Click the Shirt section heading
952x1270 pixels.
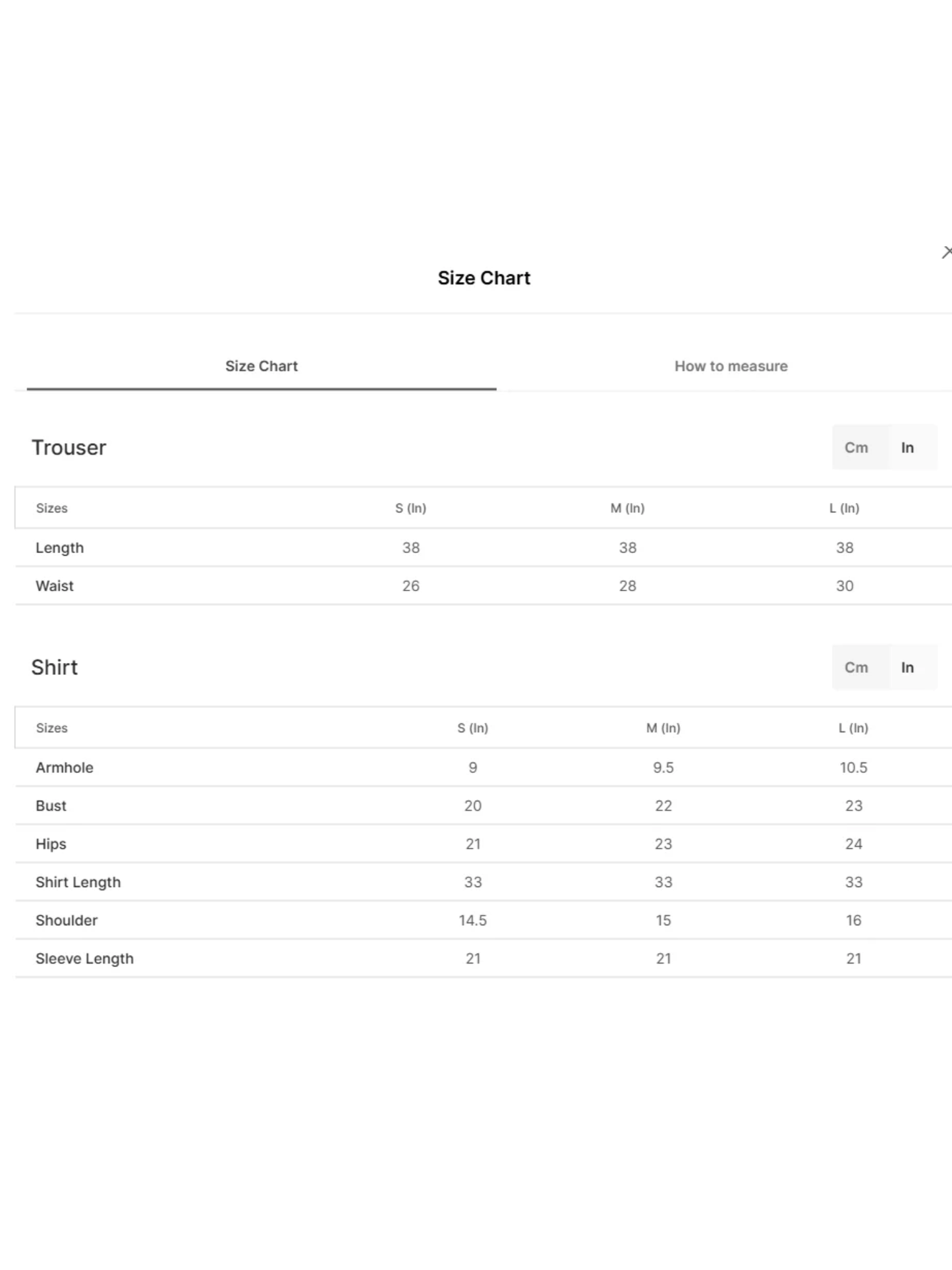coord(55,668)
